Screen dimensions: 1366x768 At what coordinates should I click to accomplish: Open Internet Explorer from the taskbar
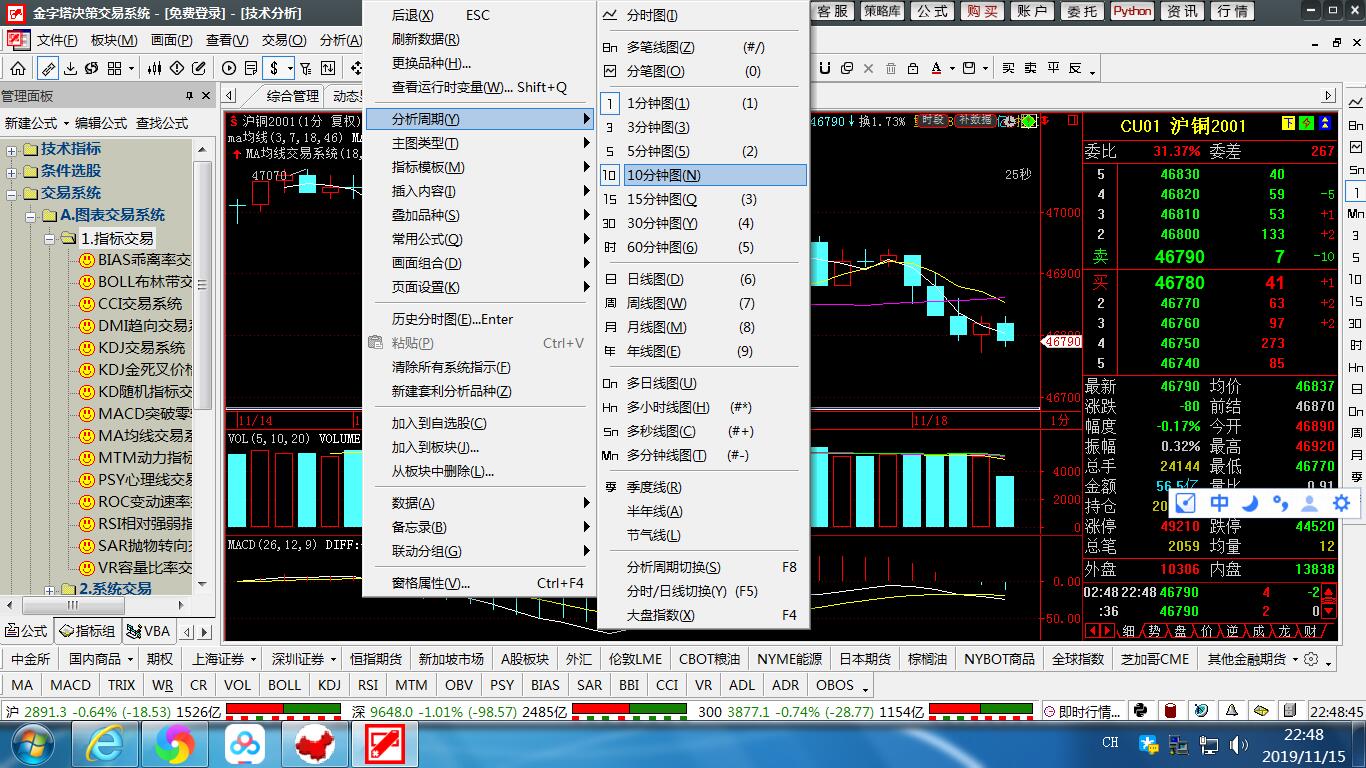point(104,744)
